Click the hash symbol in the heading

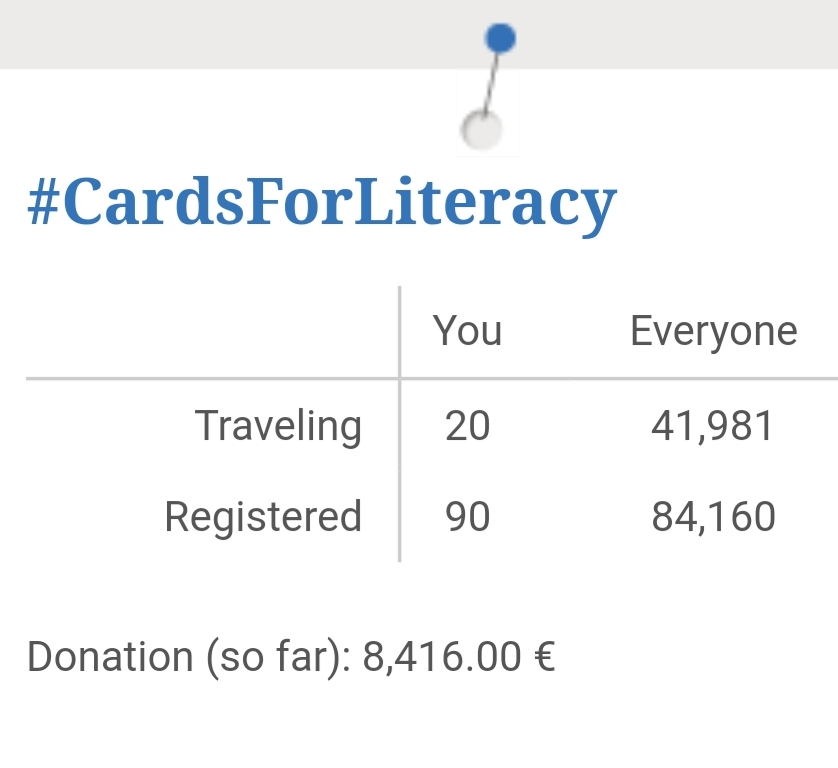coord(43,203)
